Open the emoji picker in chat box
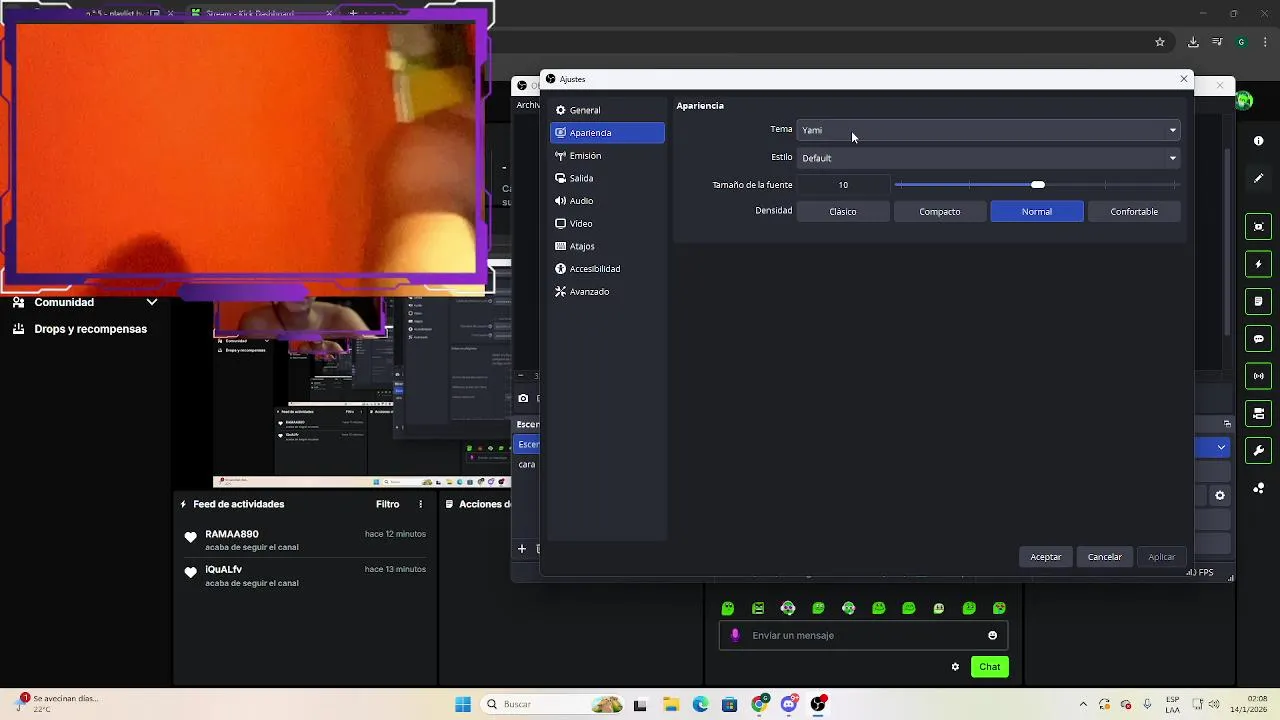Viewport: 1280px width, 720px height. (x=992, y=635)
